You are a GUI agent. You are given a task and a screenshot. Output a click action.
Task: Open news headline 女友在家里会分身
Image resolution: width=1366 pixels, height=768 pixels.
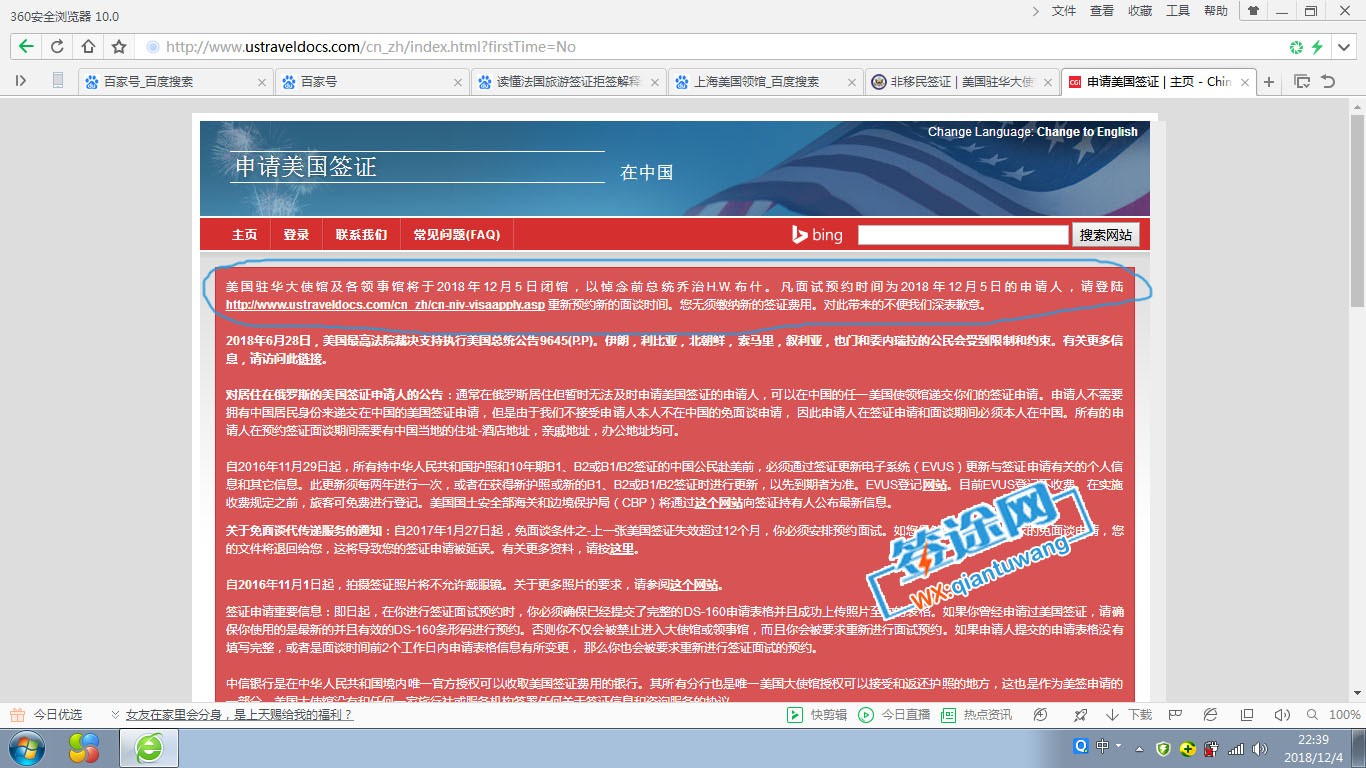239,715
